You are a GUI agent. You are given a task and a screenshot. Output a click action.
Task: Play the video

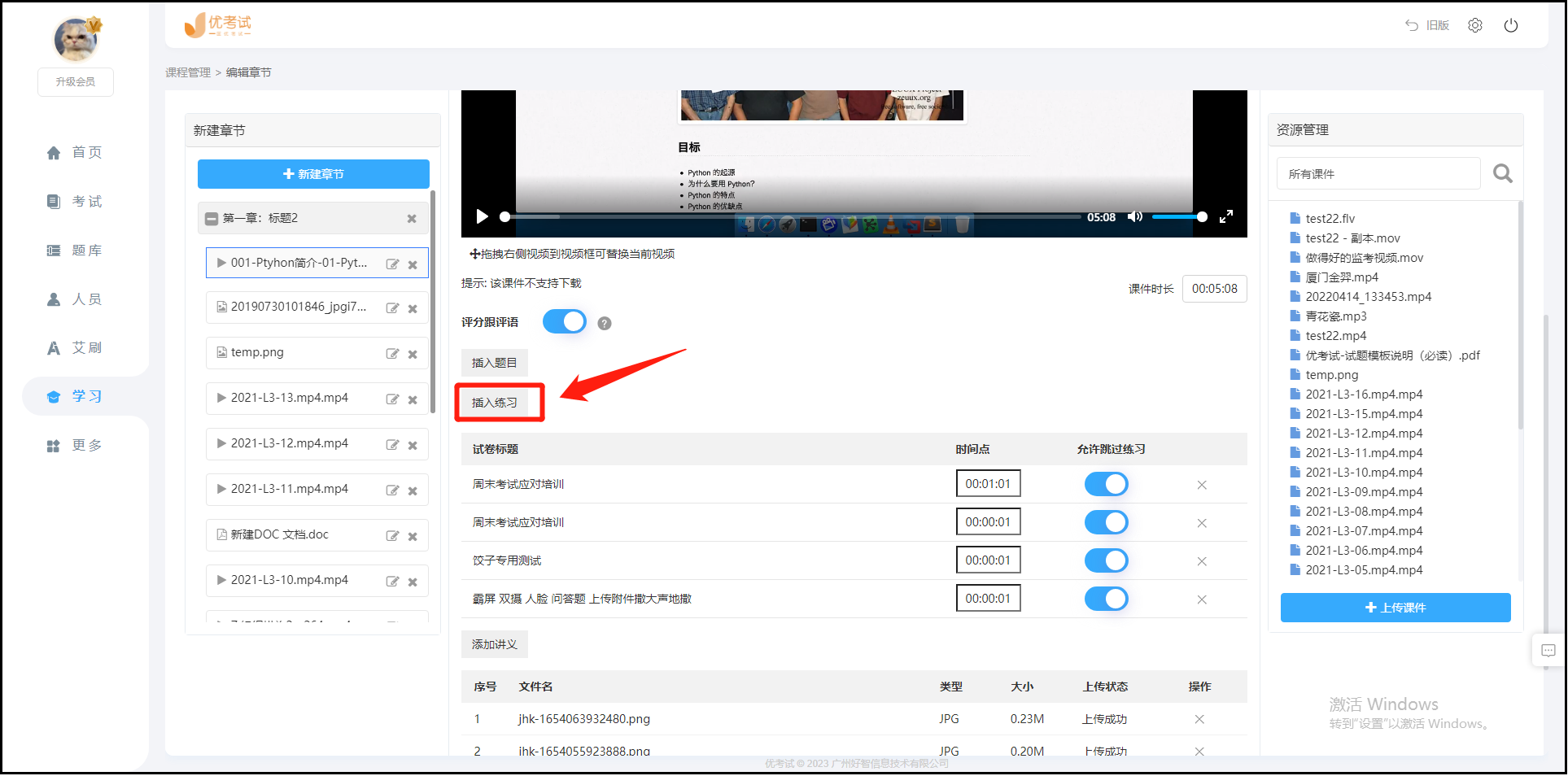[x=482, y=216]
